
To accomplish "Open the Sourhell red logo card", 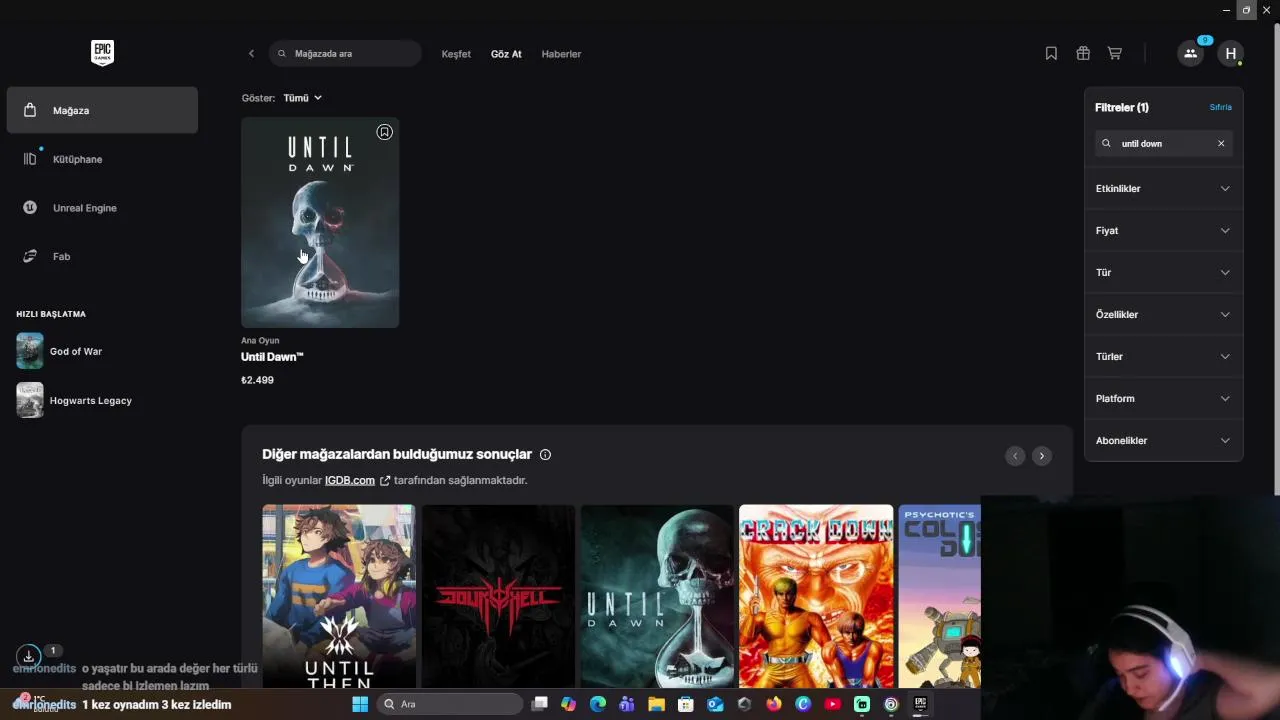I will (498, 596).
